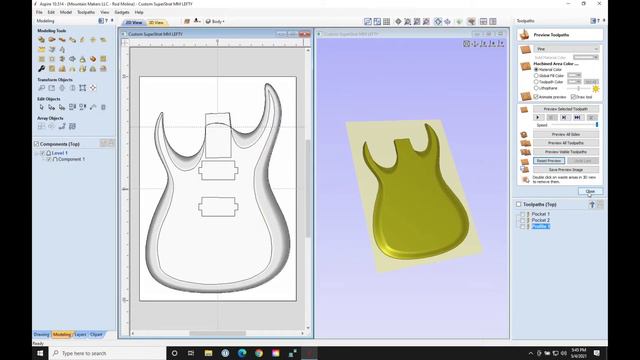Open the Toolpath Color picker dropdown
640x360 pixels.
(574, 82)
